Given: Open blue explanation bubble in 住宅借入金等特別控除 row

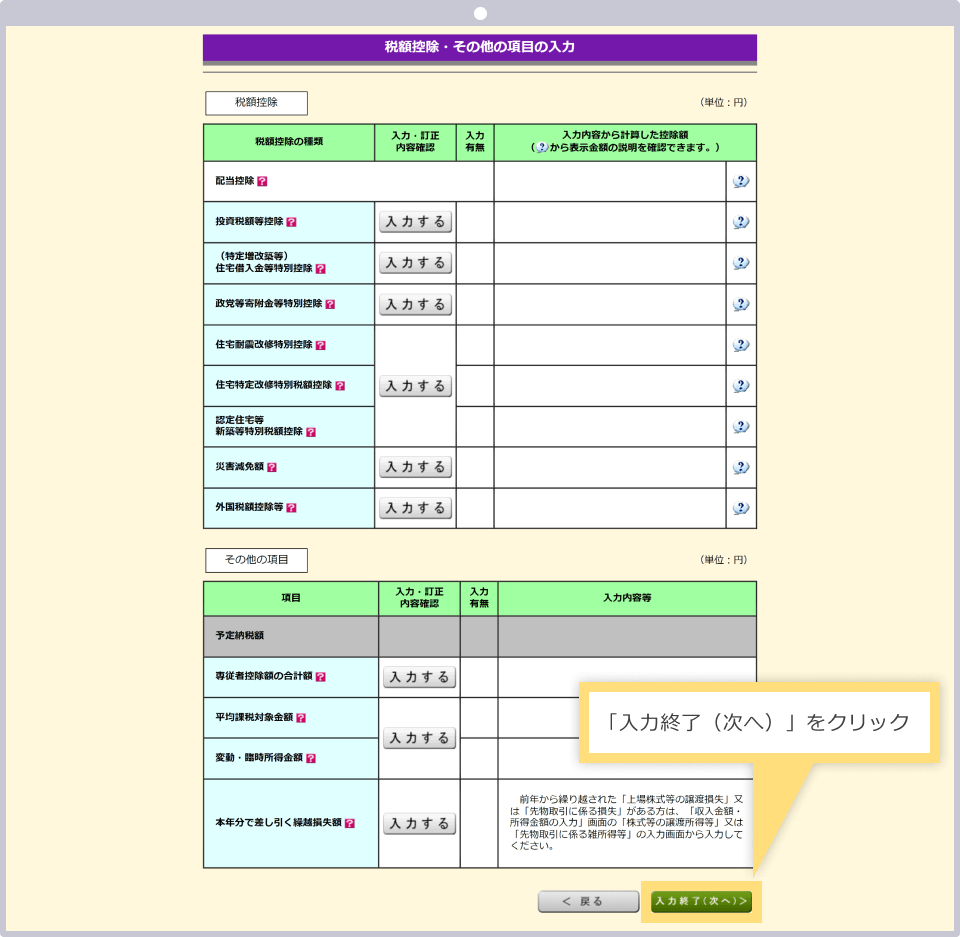Looking at the screenshot, I should click(741, 263).
